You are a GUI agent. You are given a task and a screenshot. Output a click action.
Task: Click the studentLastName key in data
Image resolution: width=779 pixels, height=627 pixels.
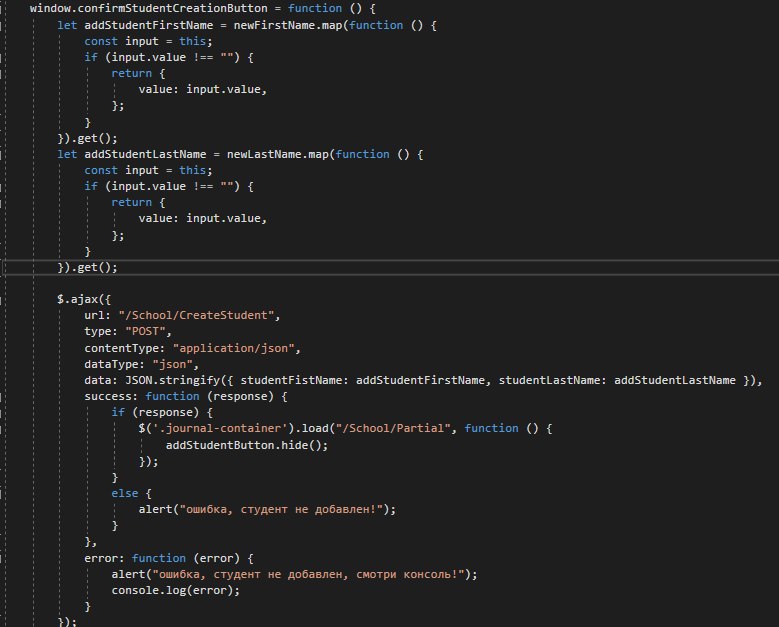[x=549, y=380]
